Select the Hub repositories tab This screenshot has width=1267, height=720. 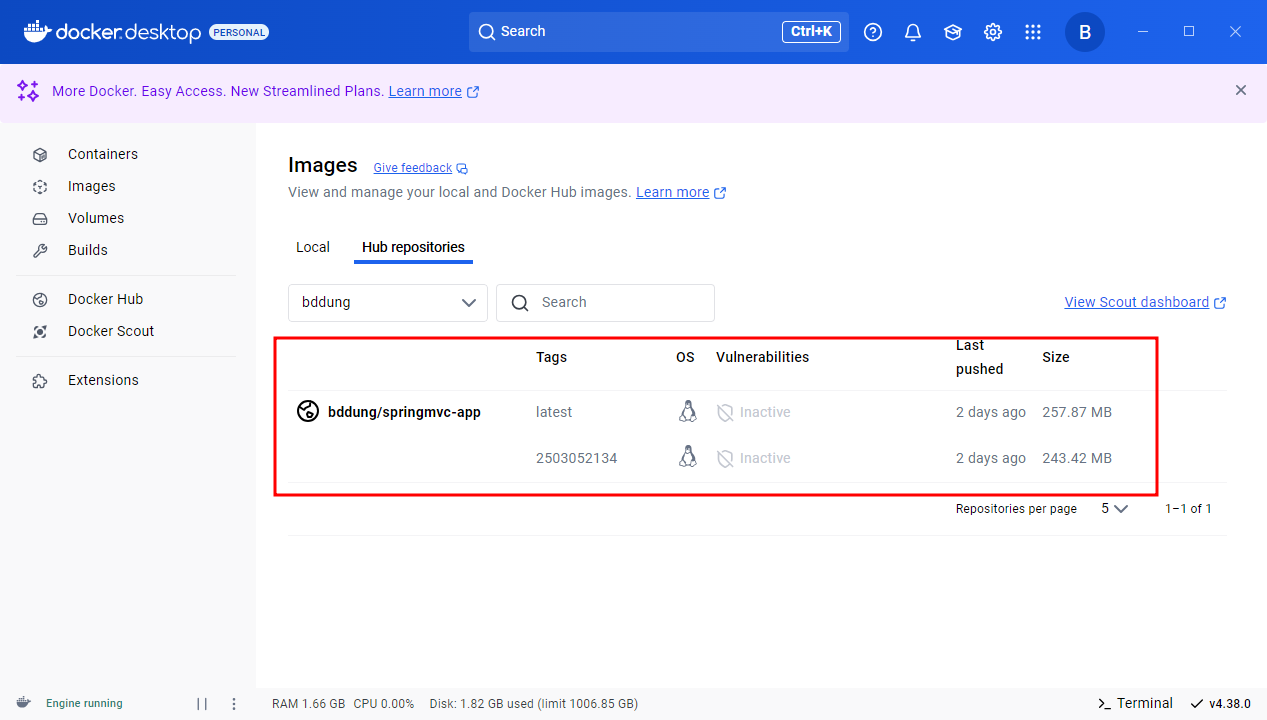click(x=413, y=247)
